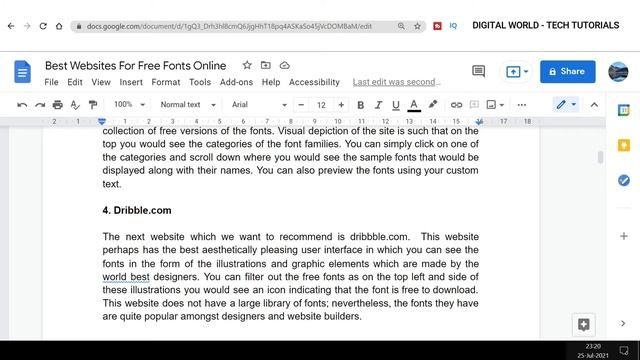Screen dimensions: 640x360
Task: Click the plus get add-ons icon
Action: point(624,236)
